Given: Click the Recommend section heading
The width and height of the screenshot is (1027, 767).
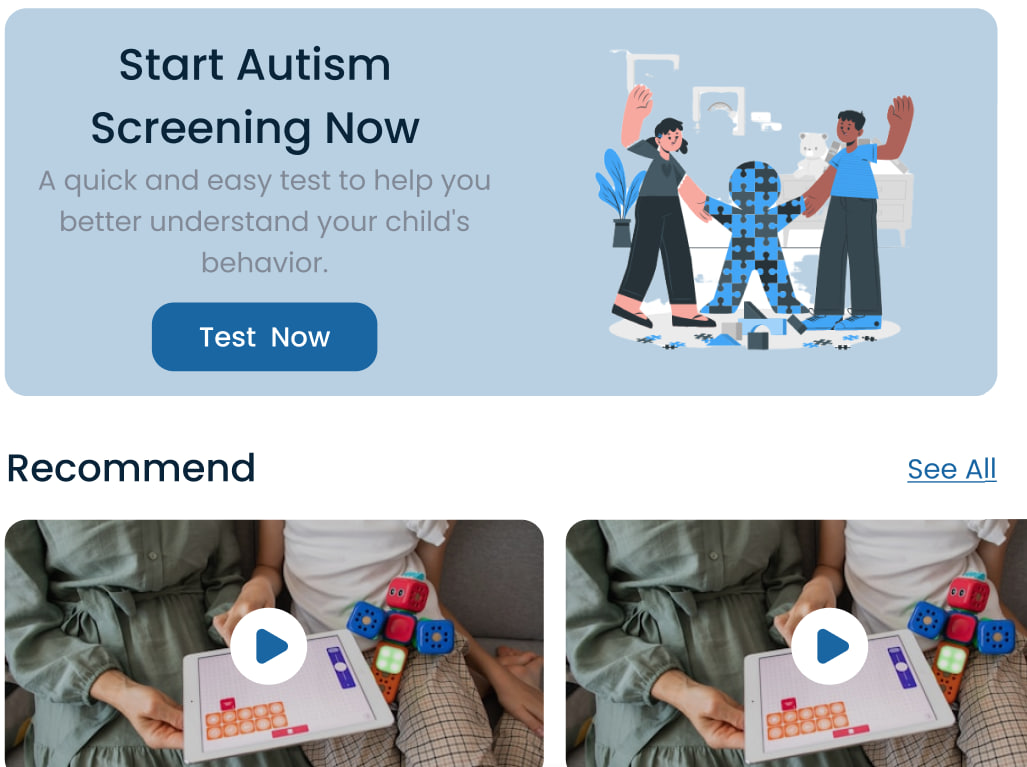Looking at the screenshot, I should point(131,468).
